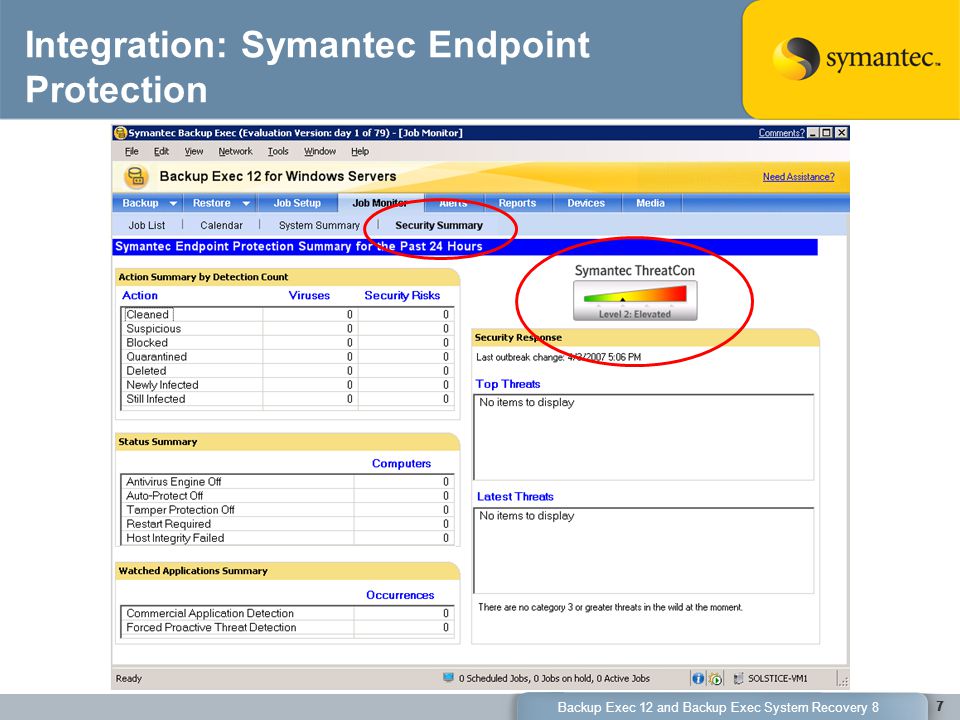Click the Latest Threats heading

[x=515, y=497]
